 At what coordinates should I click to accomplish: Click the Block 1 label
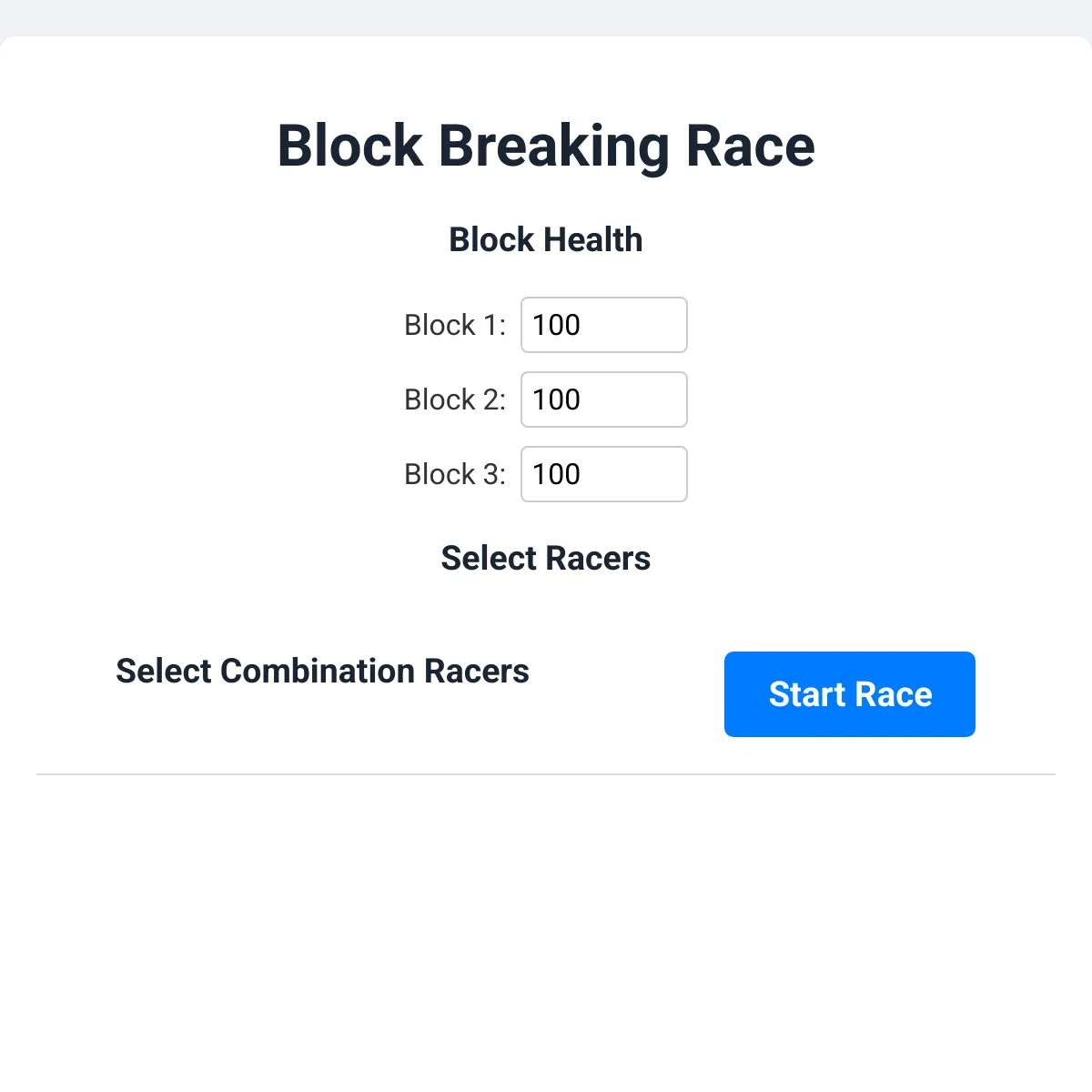[x=455, y=325]
